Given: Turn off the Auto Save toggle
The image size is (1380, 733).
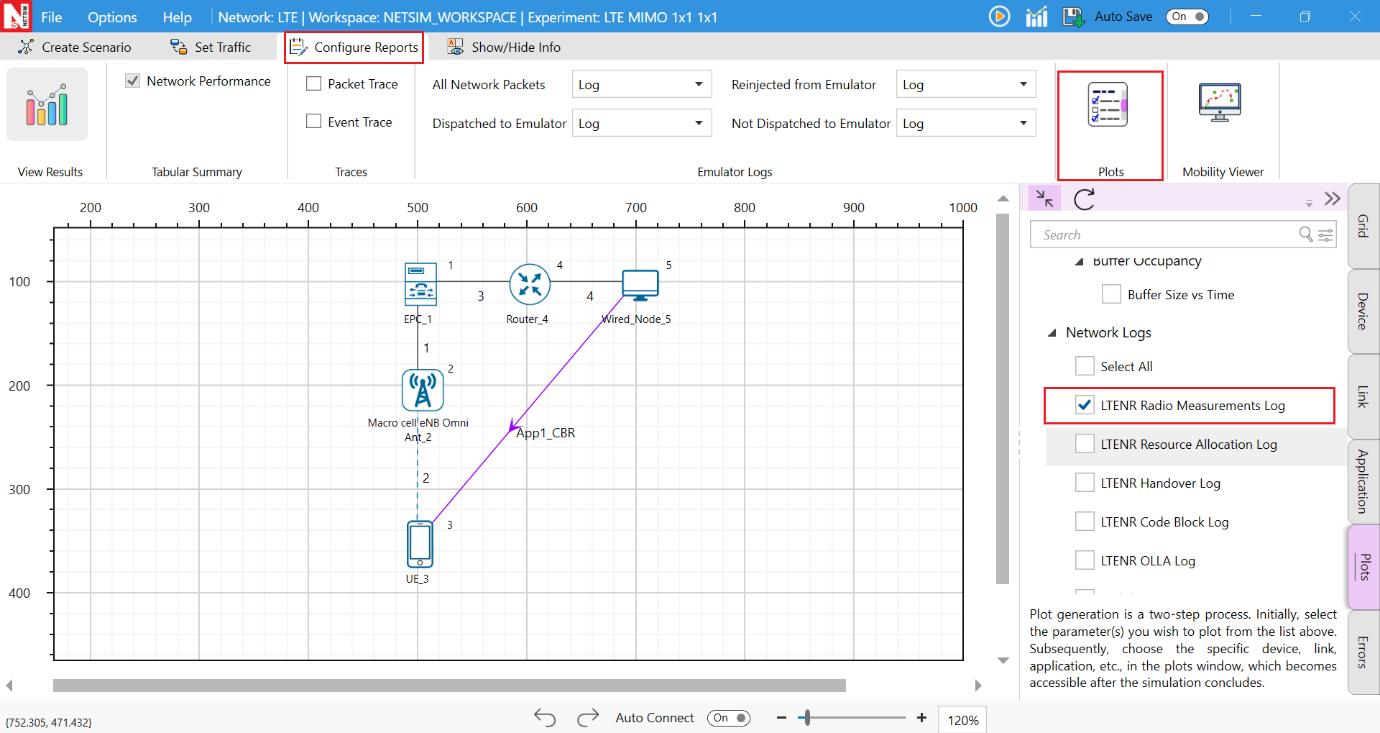Looking at the screenshot, I should click(x=1187, y=16).
